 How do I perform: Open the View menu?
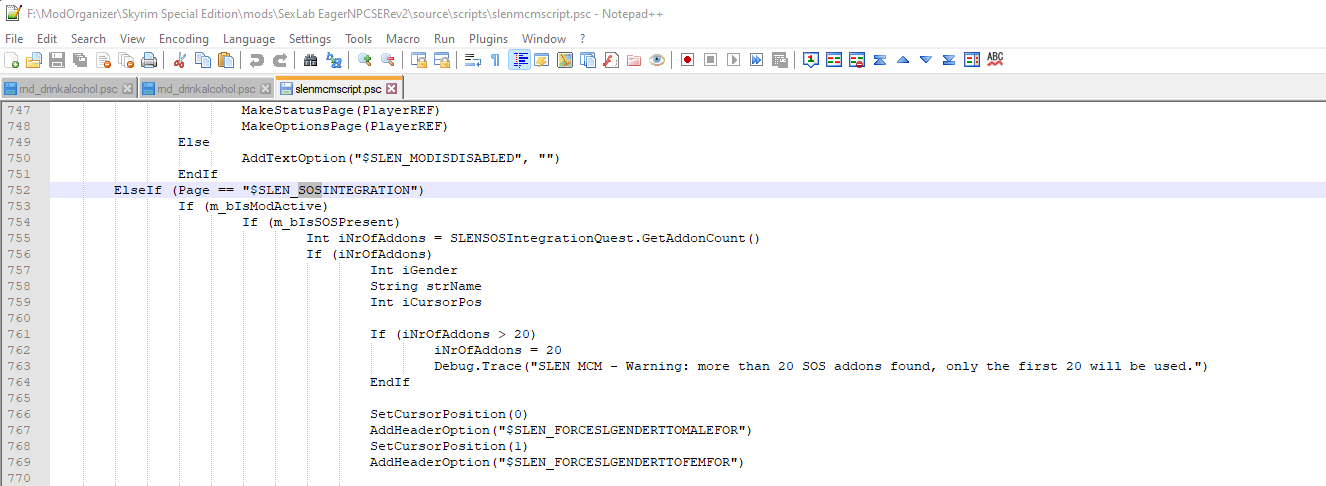tap(132, 38)
